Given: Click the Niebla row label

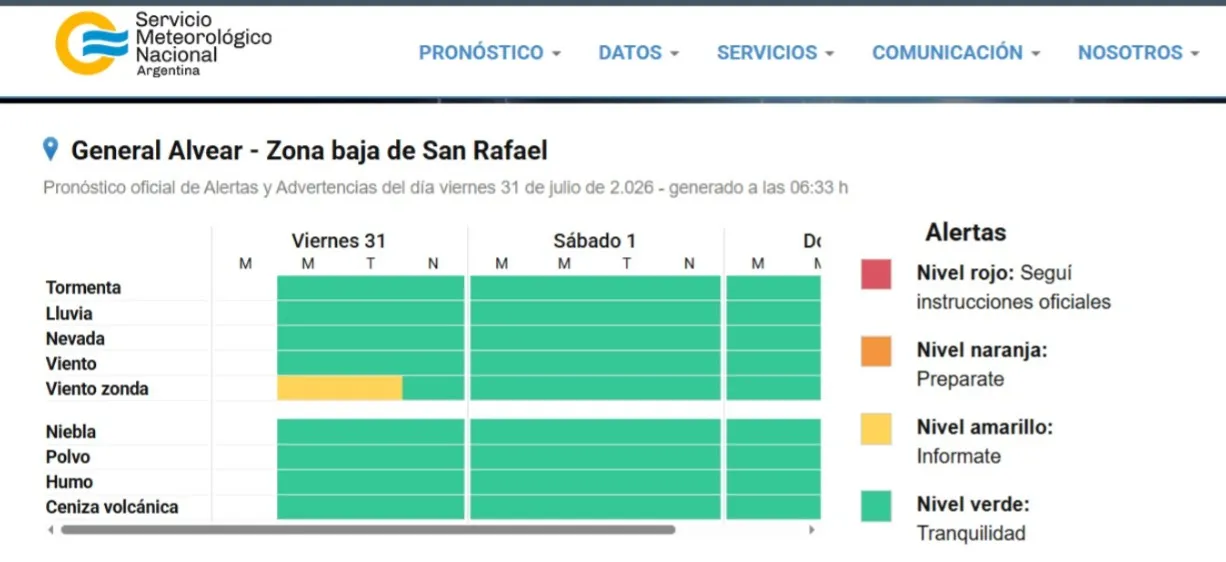Looking at the screenshot, I should pyautogui.click(x=71, y=432).
